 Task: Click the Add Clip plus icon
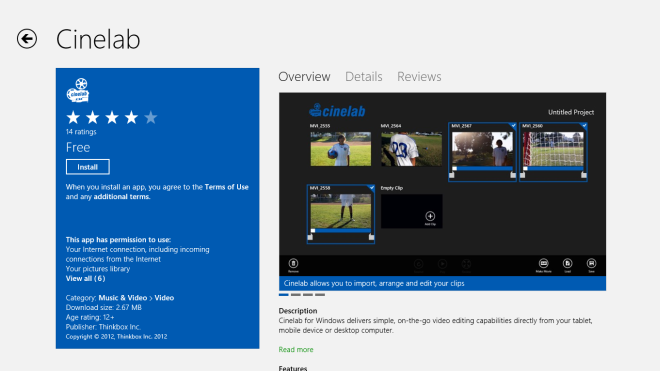tap(430, 216)
